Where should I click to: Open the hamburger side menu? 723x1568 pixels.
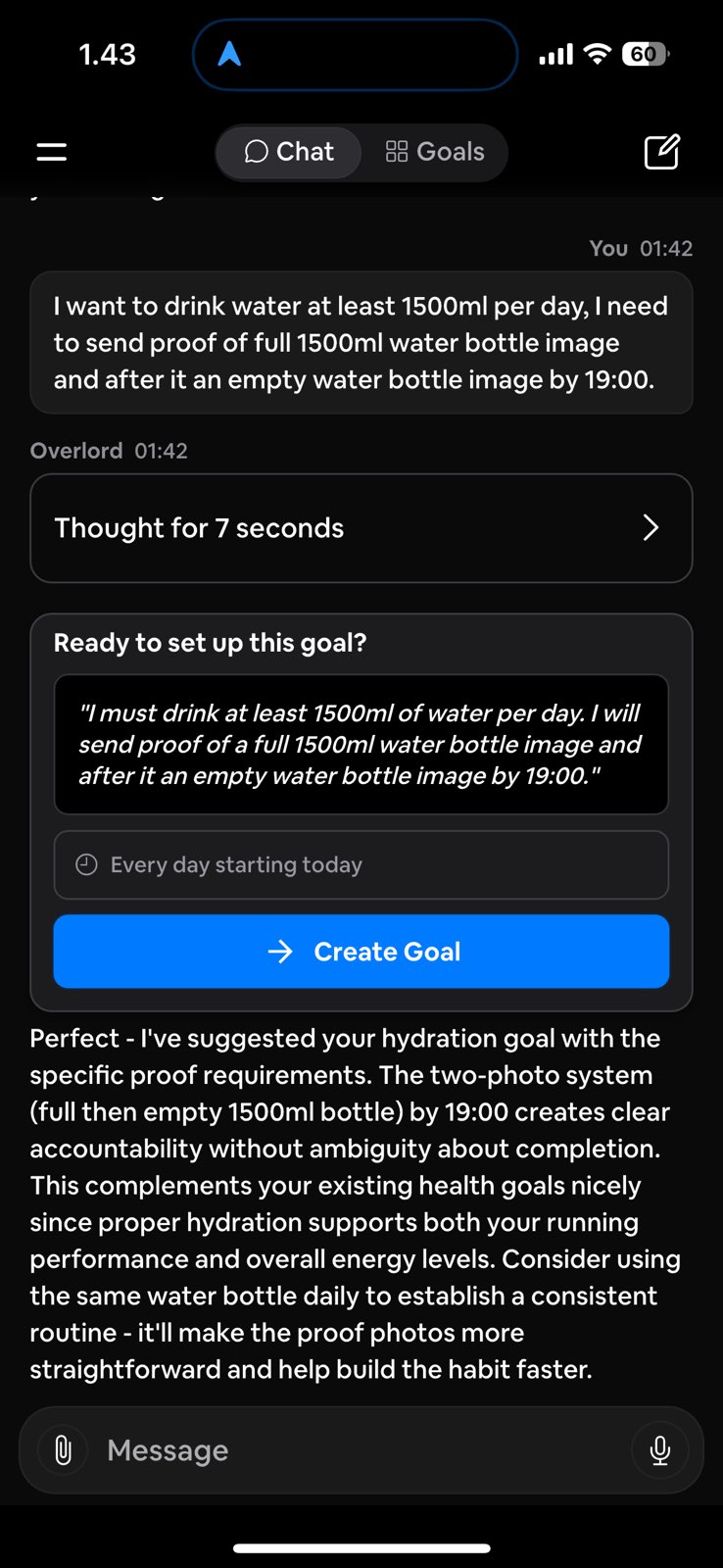click(52, 152)
